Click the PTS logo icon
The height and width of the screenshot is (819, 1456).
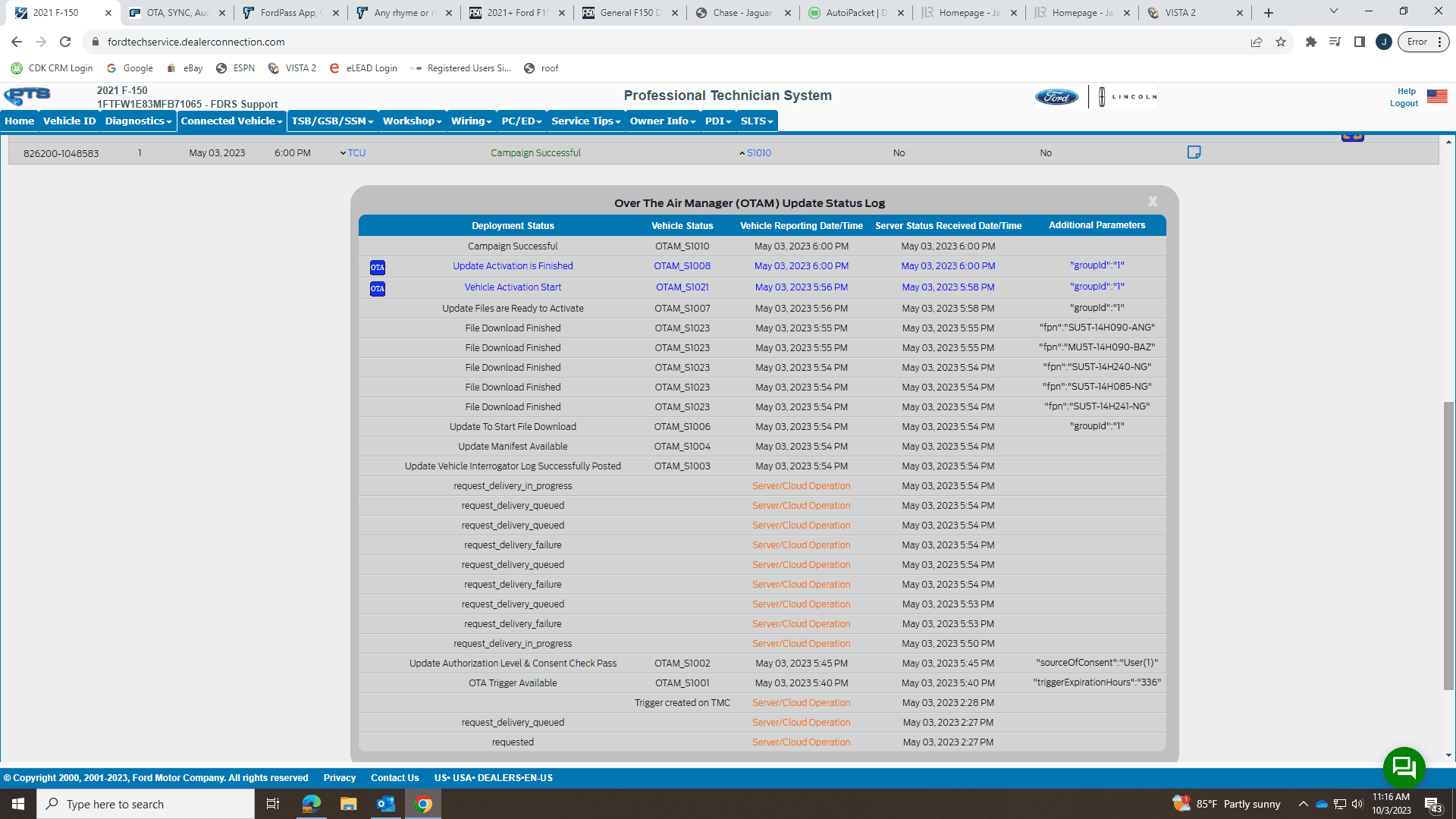tap(27, 96)
